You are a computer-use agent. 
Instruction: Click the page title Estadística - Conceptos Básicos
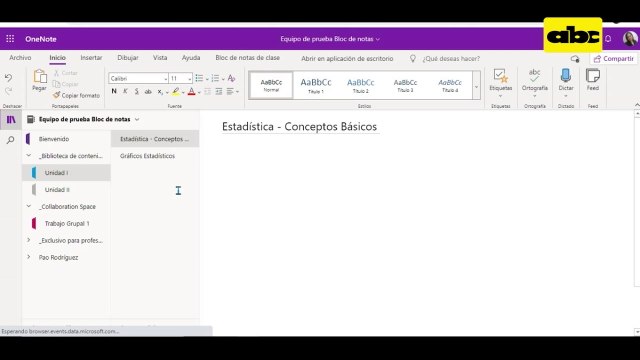(x=299, y=127)
